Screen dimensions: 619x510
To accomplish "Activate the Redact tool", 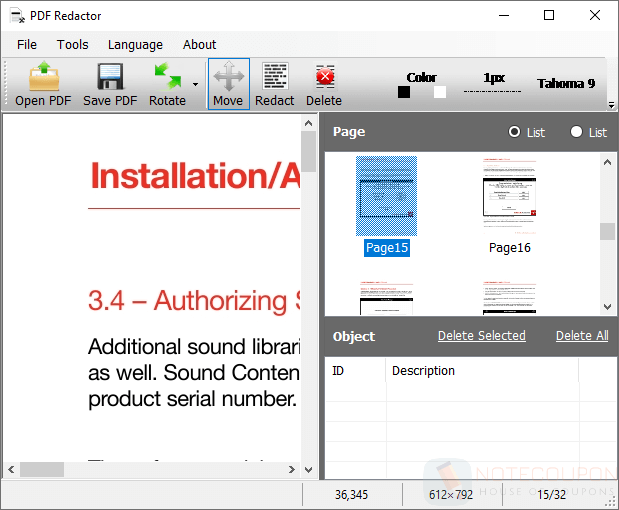I will tap(275, 84).
